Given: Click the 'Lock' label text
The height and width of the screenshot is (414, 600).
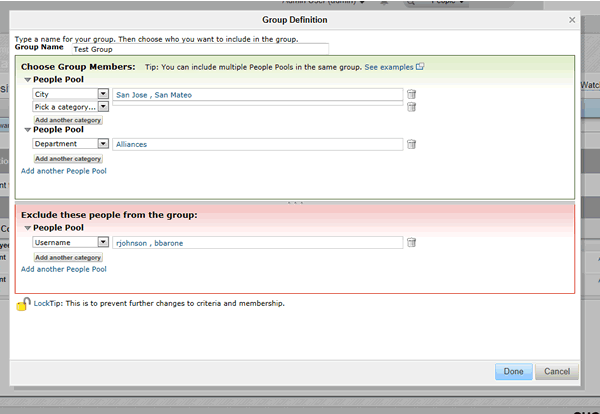Looking at the screenshot, I should point(41,303).
